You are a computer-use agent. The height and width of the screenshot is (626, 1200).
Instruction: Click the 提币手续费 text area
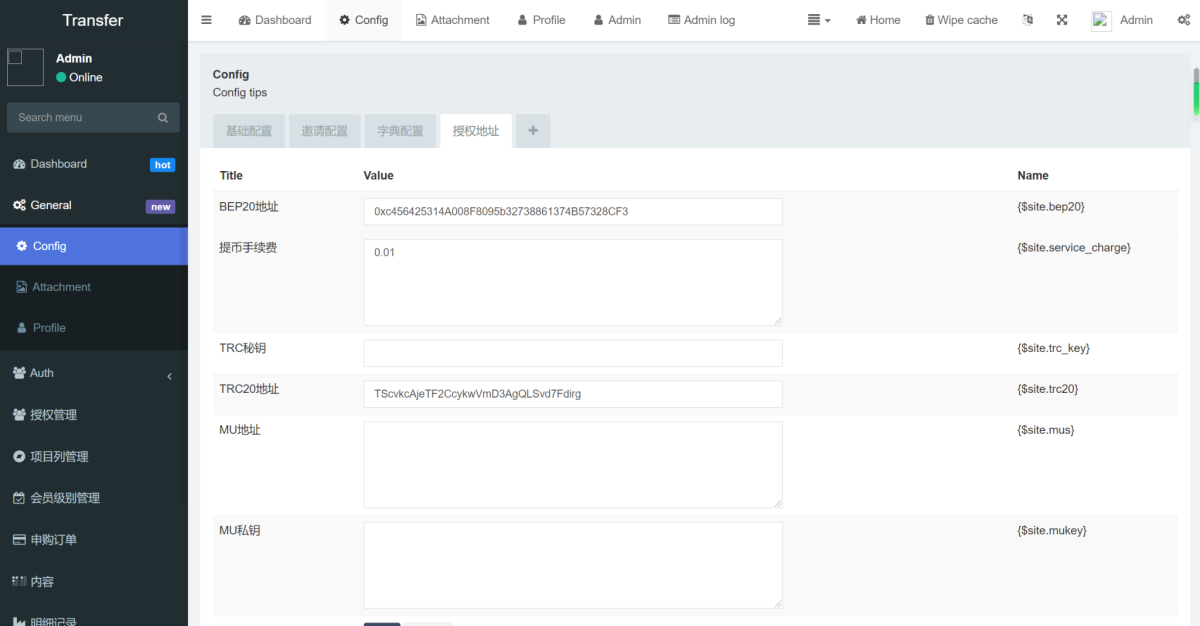(573, 282)
